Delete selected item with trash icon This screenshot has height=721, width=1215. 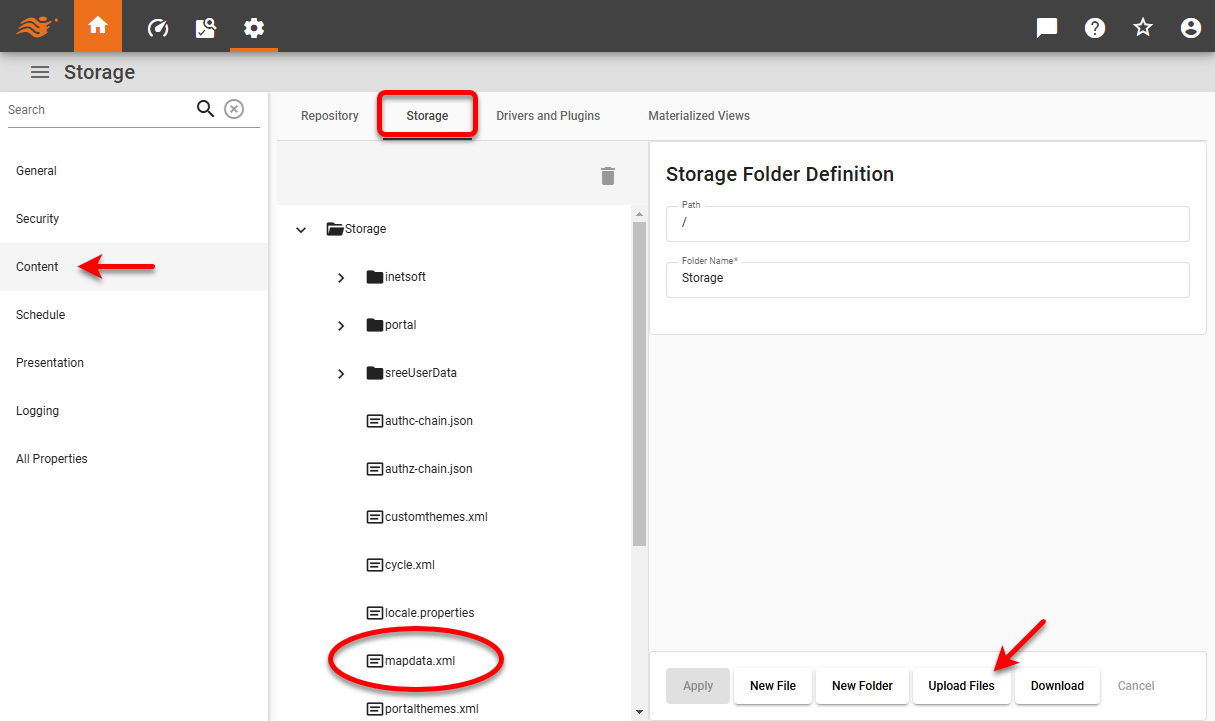pyautogui.click(x=607, y=175)
